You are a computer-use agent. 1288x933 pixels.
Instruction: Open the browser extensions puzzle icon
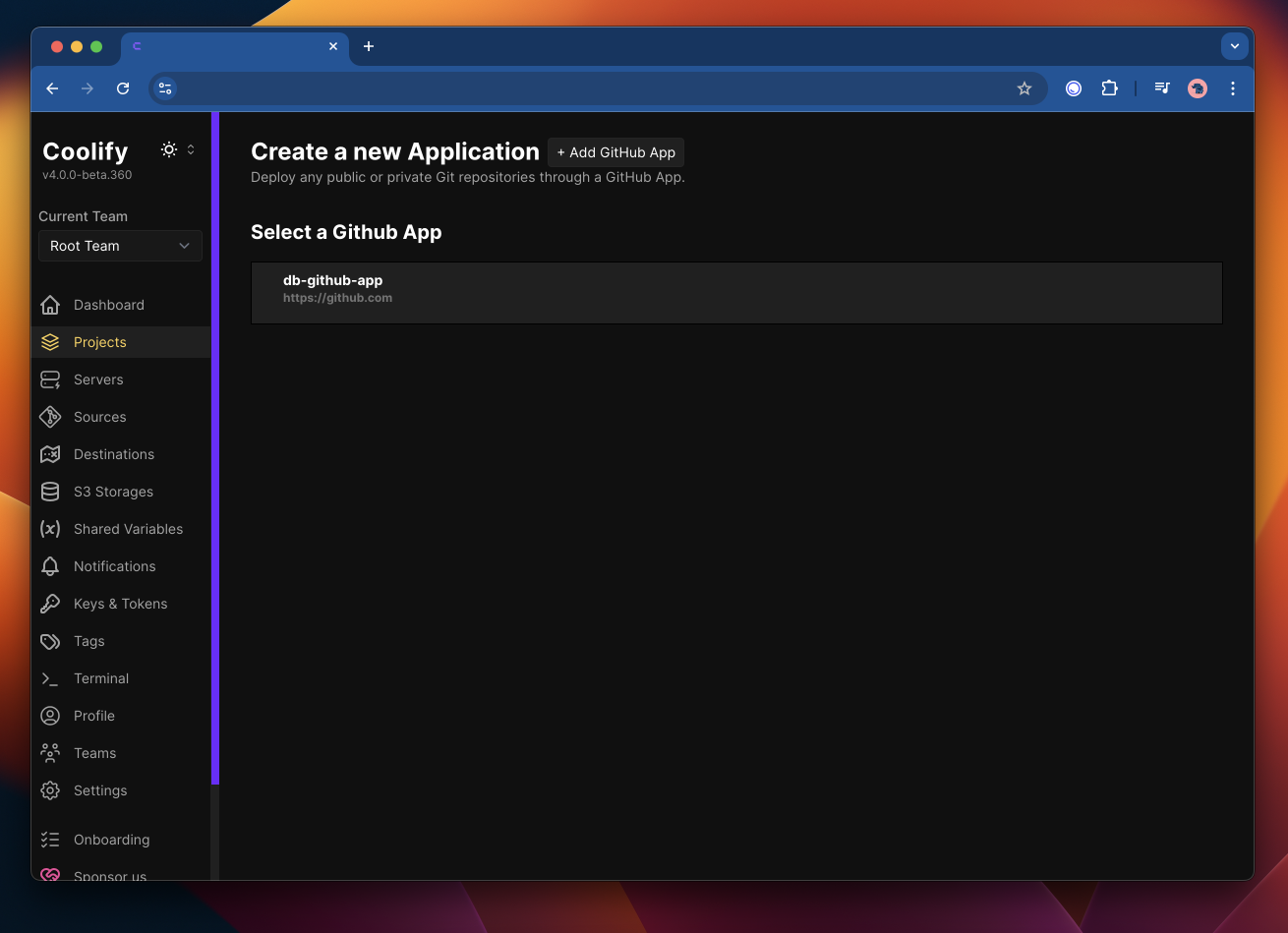click(1109, 88)
